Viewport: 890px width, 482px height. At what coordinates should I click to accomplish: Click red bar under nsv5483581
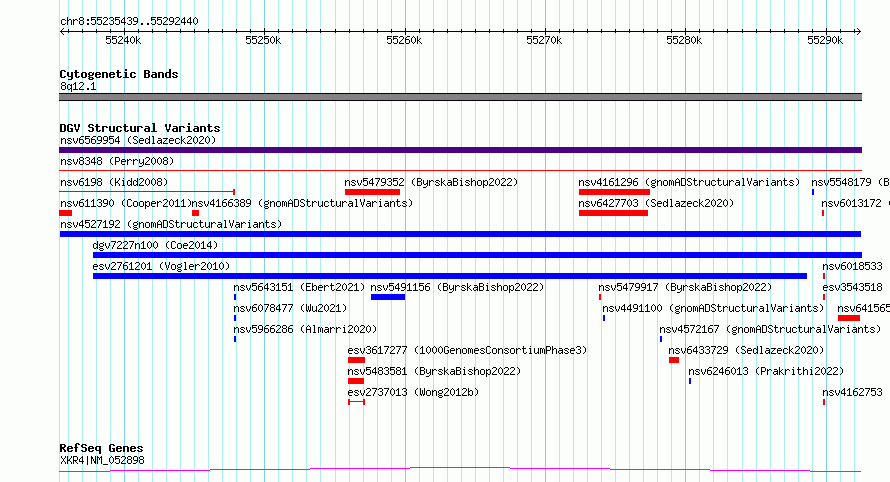point(356,381)
